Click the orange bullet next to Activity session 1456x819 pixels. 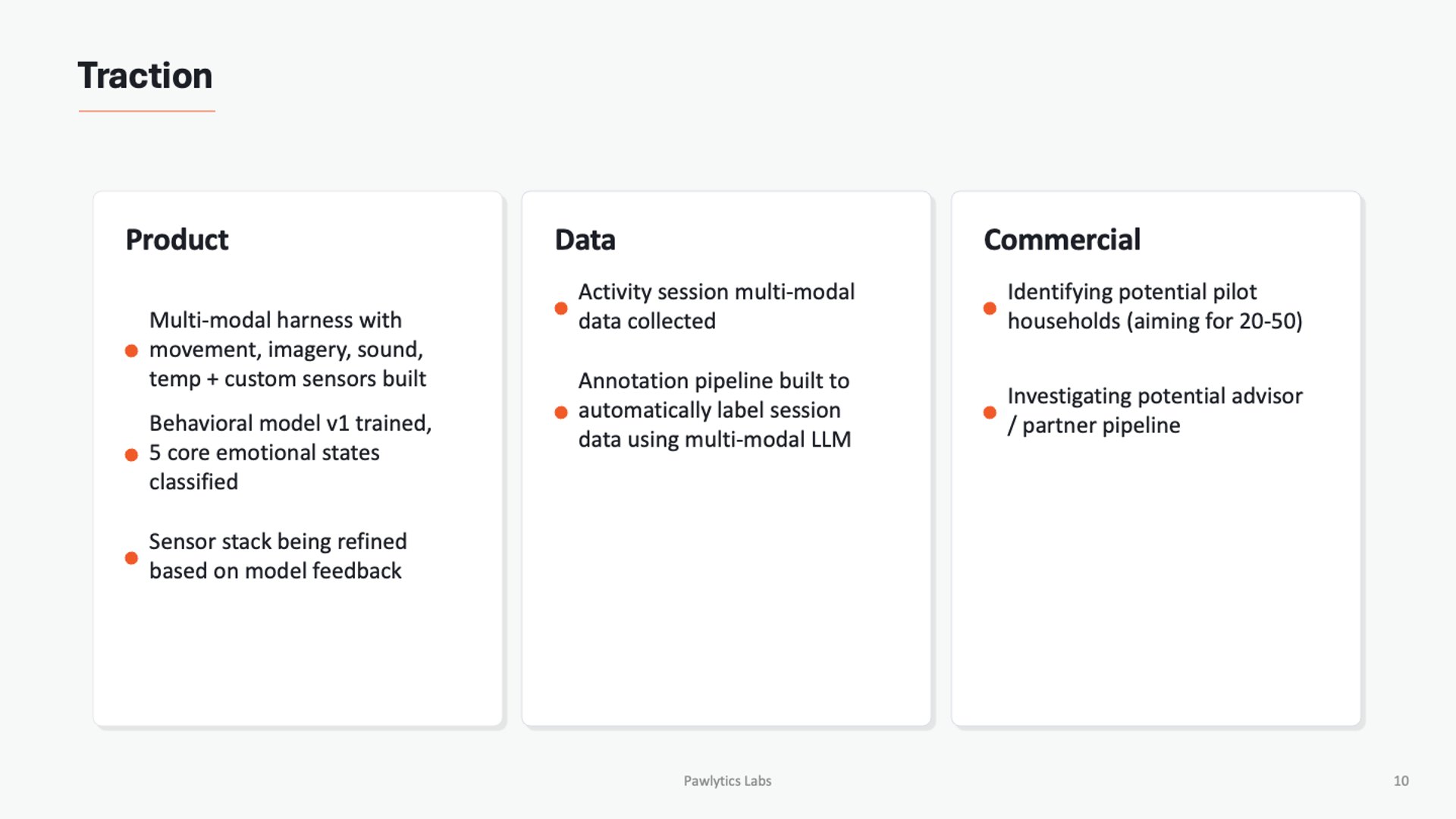[x=561, y=308]
